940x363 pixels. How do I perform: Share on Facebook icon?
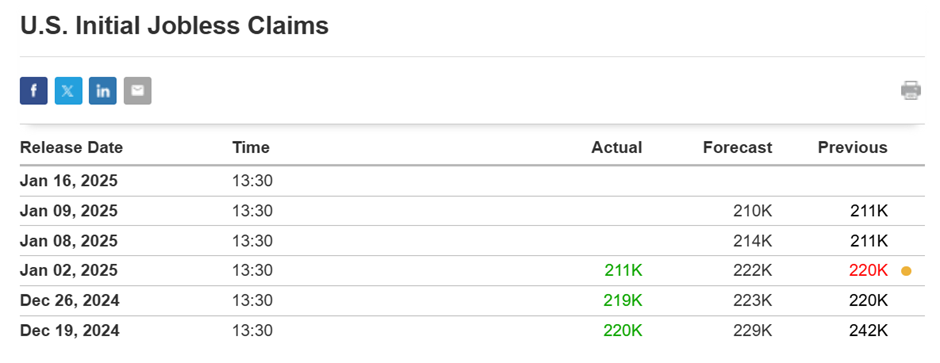click(34, 91)
